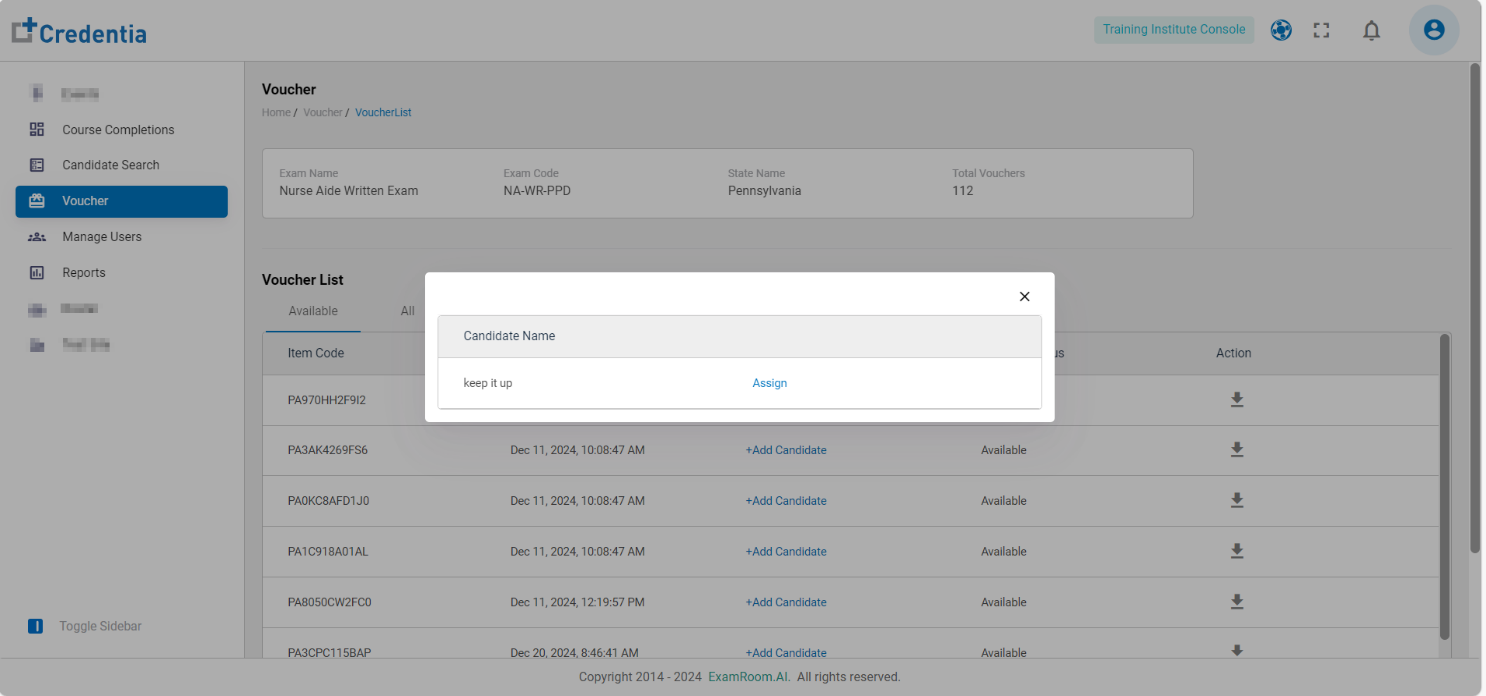Click the Candidate Name header in dialog
The image size is (1486, 696).
[509, 336]
